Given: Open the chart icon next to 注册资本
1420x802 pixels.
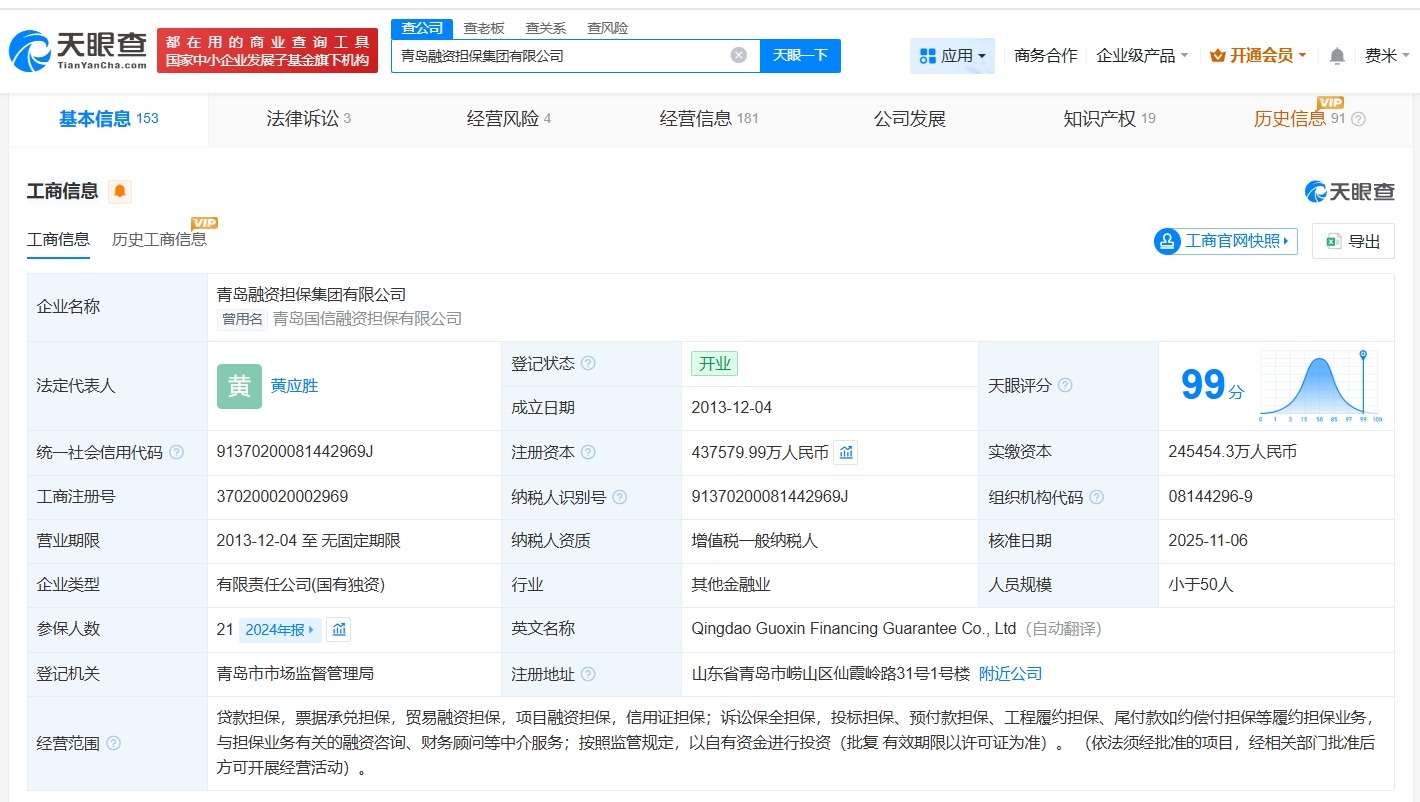Looking at the screenshot, I should tap(846, 452).
